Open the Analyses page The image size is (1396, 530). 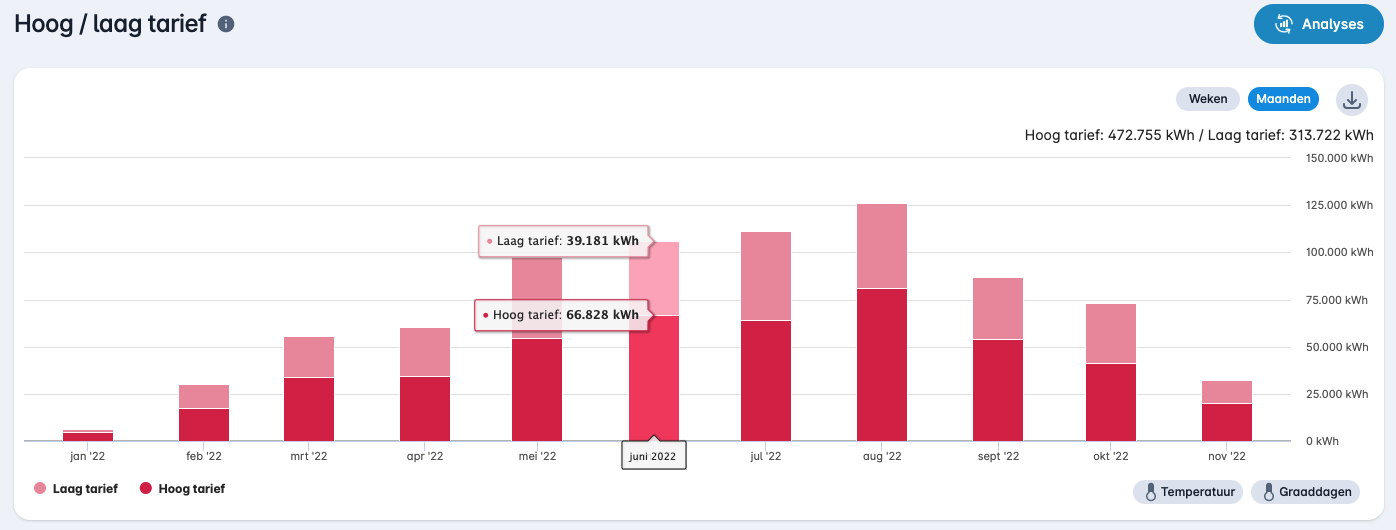point(1318,24)
